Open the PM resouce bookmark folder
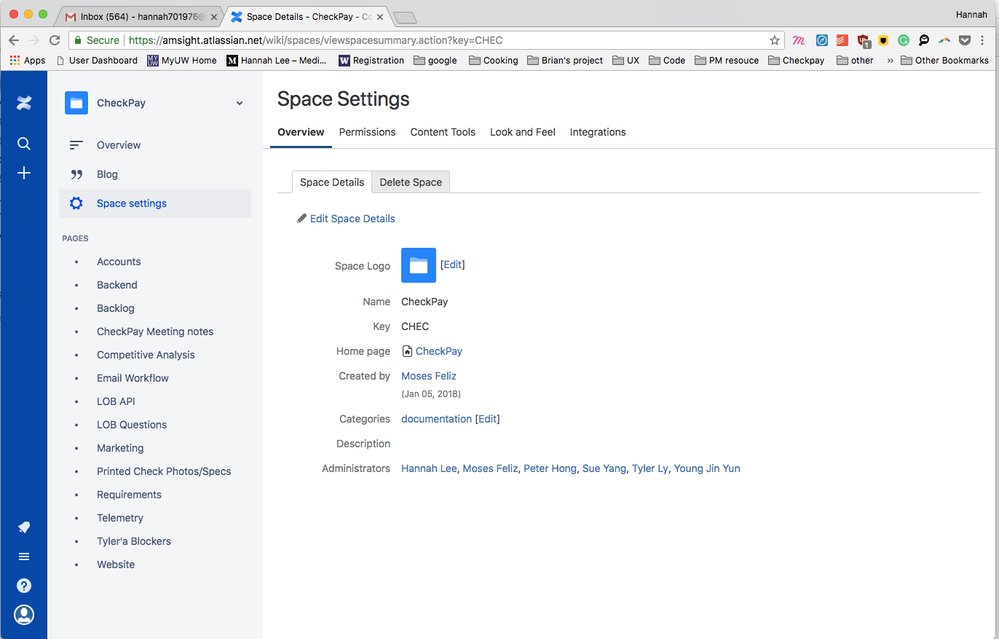Image resolution: width=999 pixels, height=639 pixels. [x=726, y=61]
